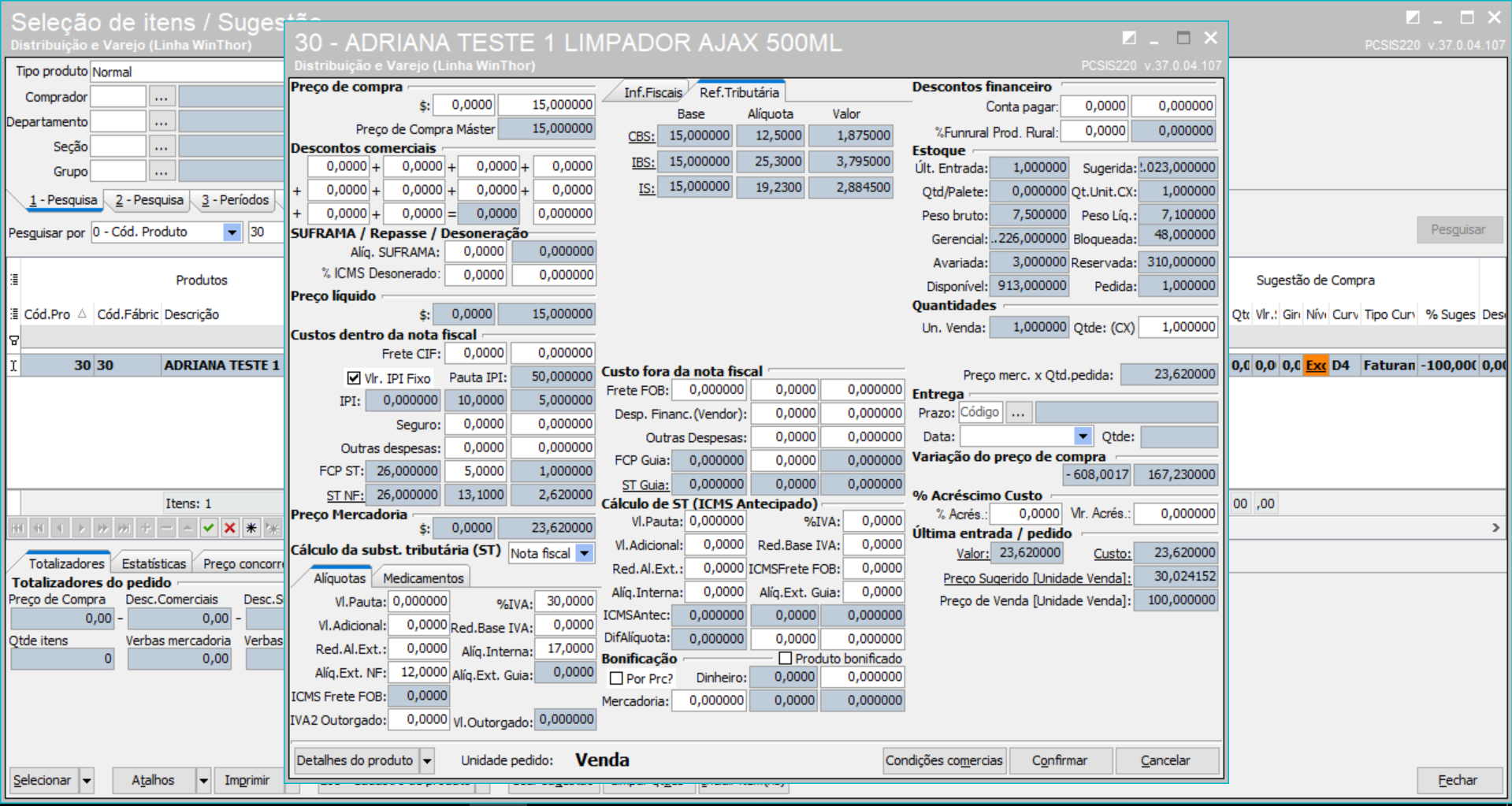The image size is (1512, 806).
Task: Open lookup ellipsis next to Seção
Action: pyautogui.click(x=162, y=147)
